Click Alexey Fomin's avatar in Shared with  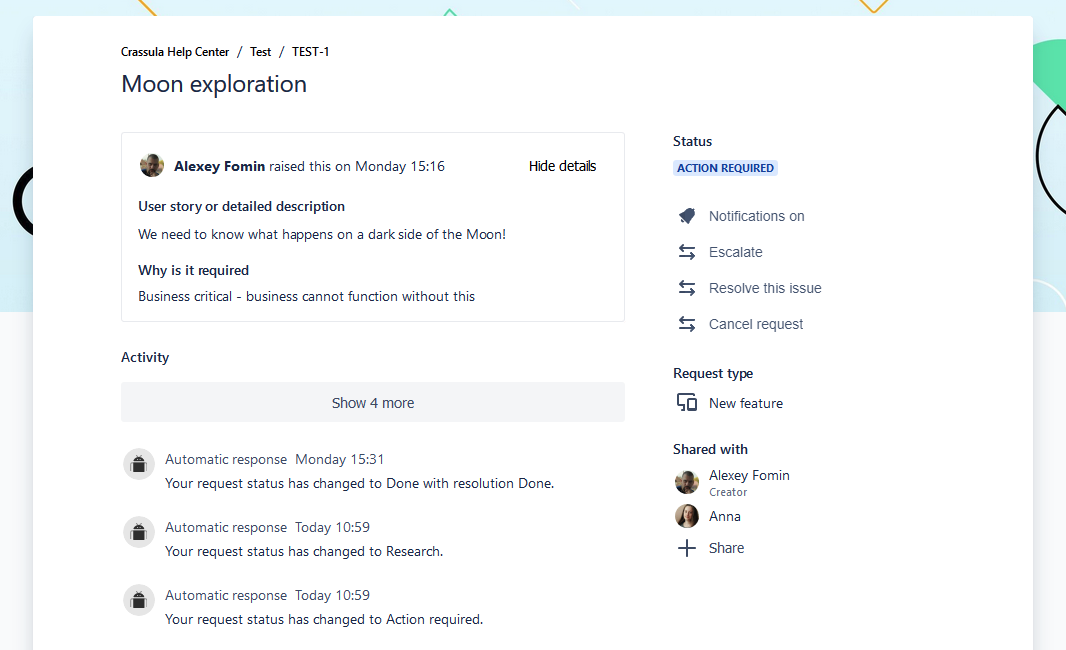click(x=687, y=482)
